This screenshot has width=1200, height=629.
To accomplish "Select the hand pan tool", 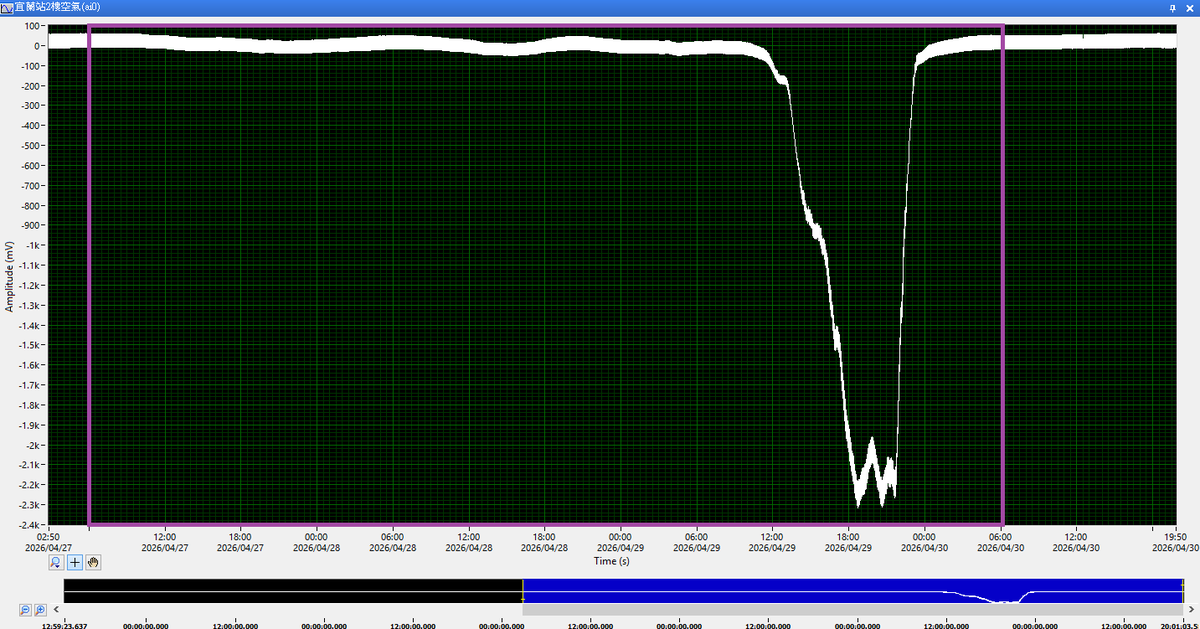I will [x=93, y=562].
